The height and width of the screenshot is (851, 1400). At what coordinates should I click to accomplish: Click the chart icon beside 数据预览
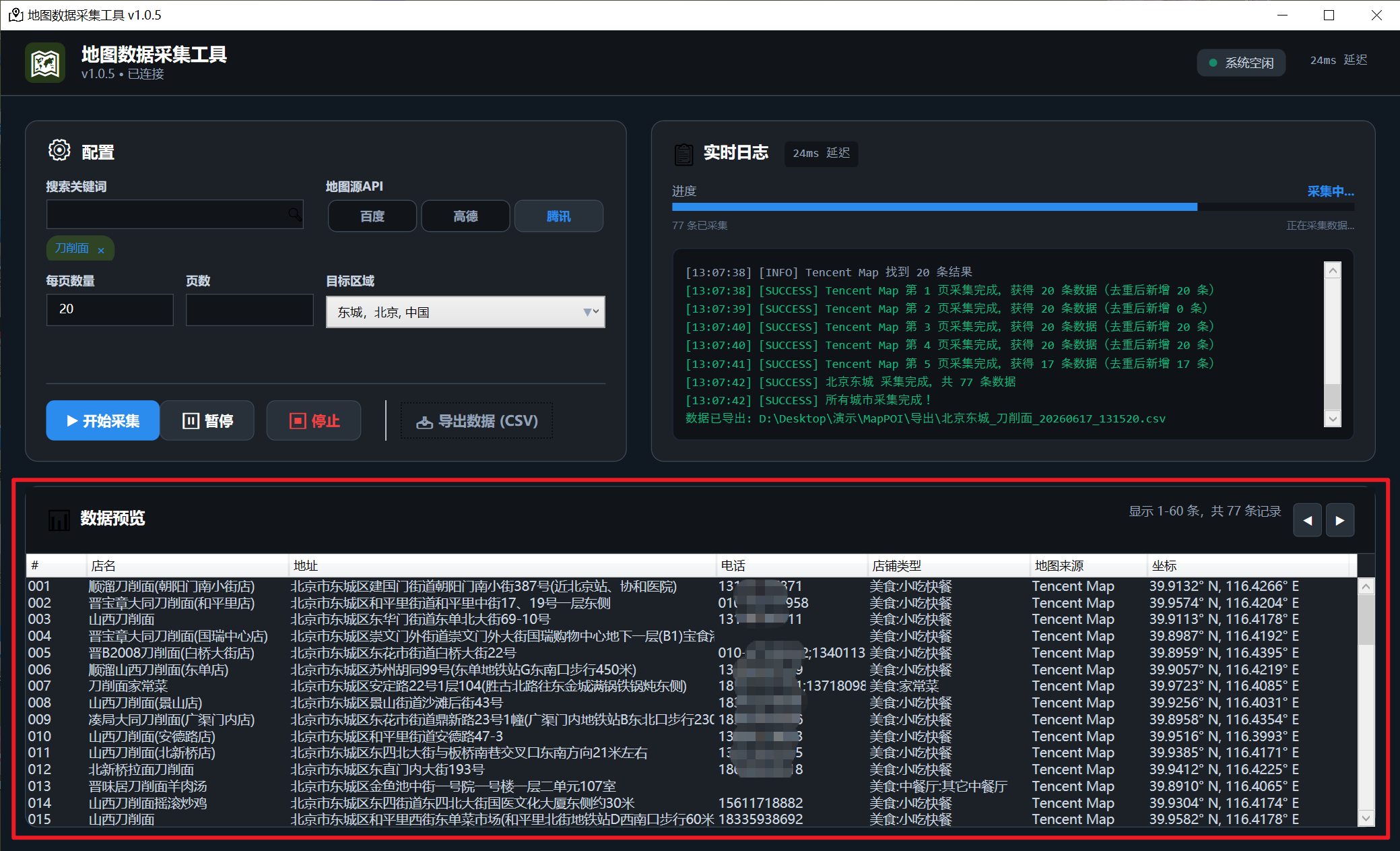(x=59, y=519)
